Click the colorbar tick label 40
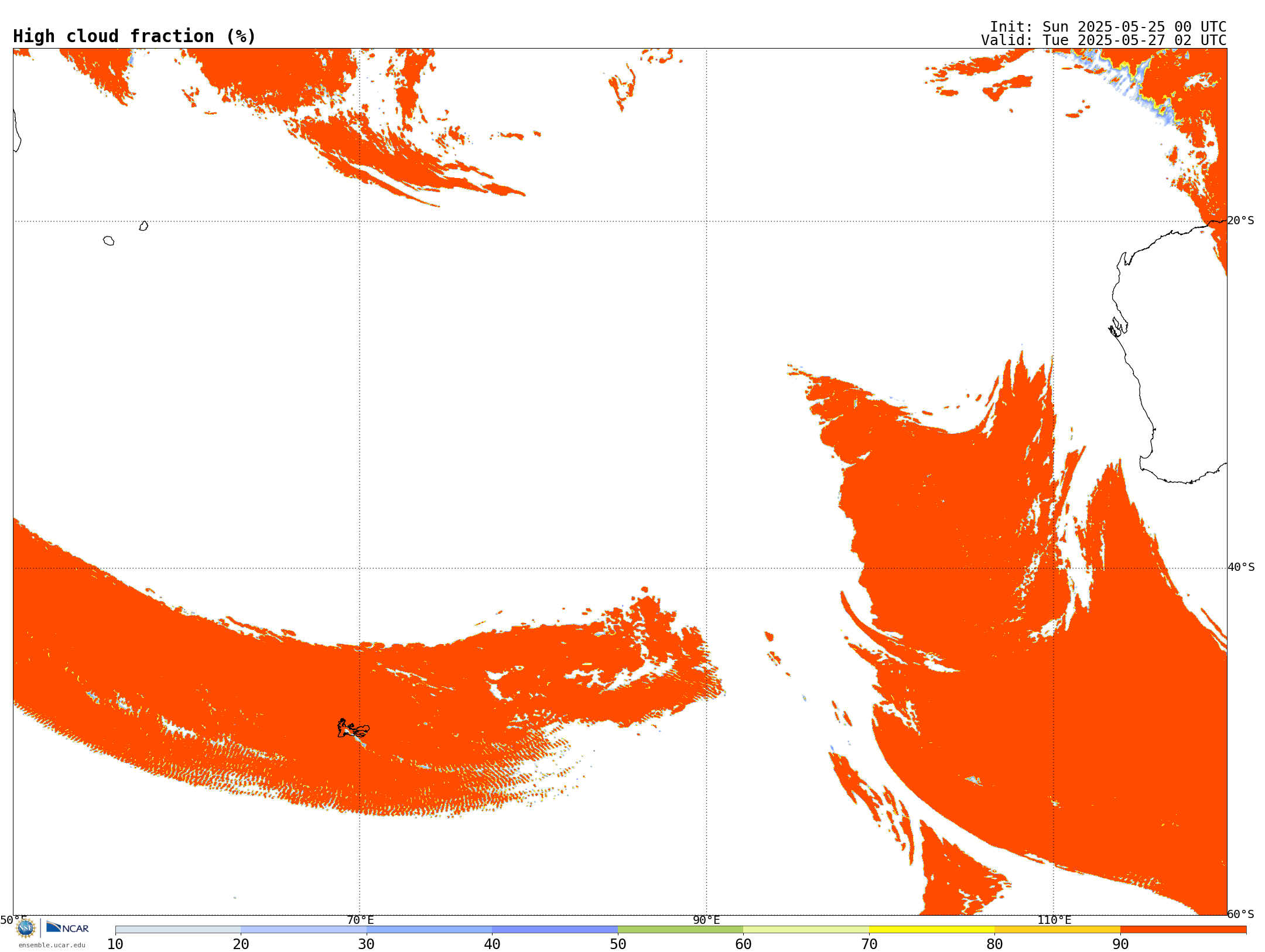The image size is (1265, 952). click(x=492, y=944)
